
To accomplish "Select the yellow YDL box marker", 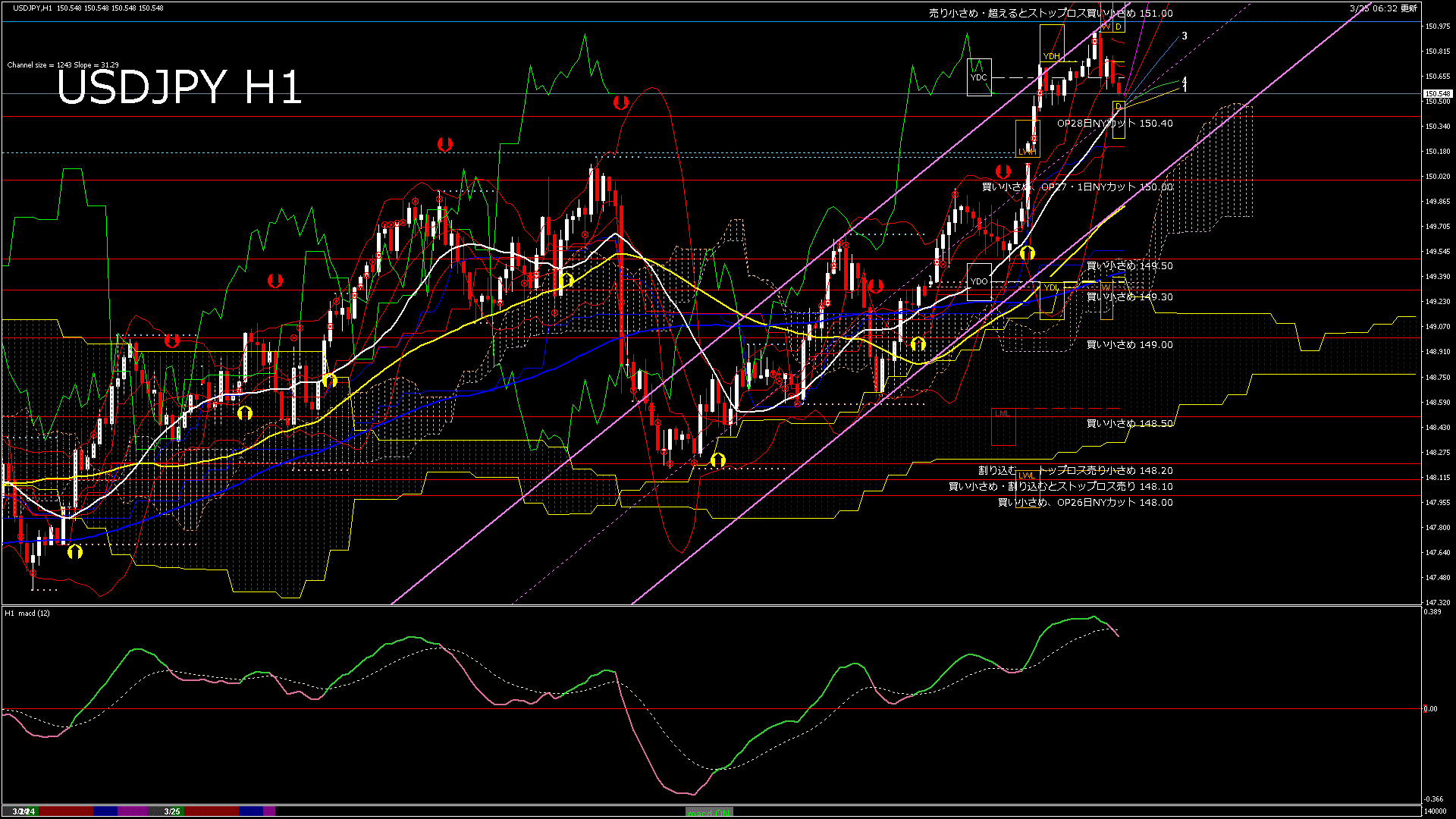I will [x=1051, y=300].
